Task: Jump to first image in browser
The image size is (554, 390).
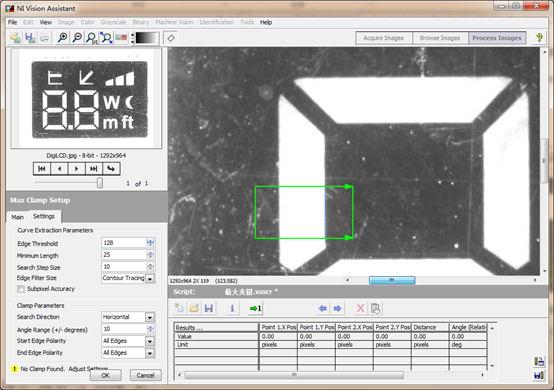Action: coord(42,169)
